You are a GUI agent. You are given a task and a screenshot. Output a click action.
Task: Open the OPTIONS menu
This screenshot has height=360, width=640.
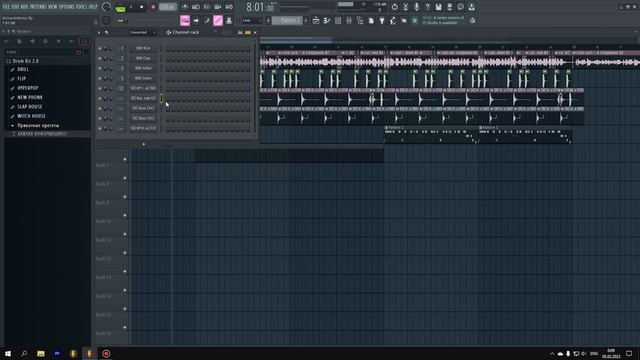[x=67, y=7]
